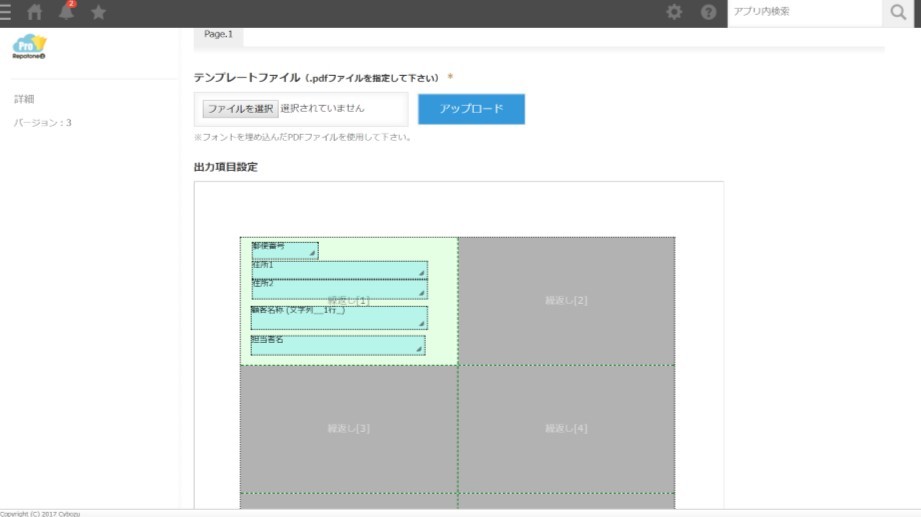The width and height of the screenshot is (921, 517).
Task: Click the blue アップロード button
Action: coord(471,109)
